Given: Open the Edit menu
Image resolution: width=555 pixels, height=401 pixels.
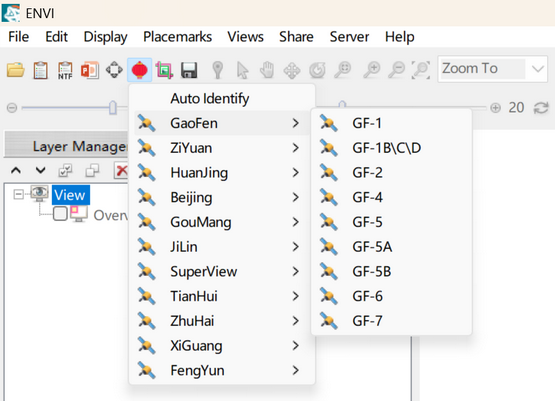Looking at the screenshot, I should click(x=56, y=37).
